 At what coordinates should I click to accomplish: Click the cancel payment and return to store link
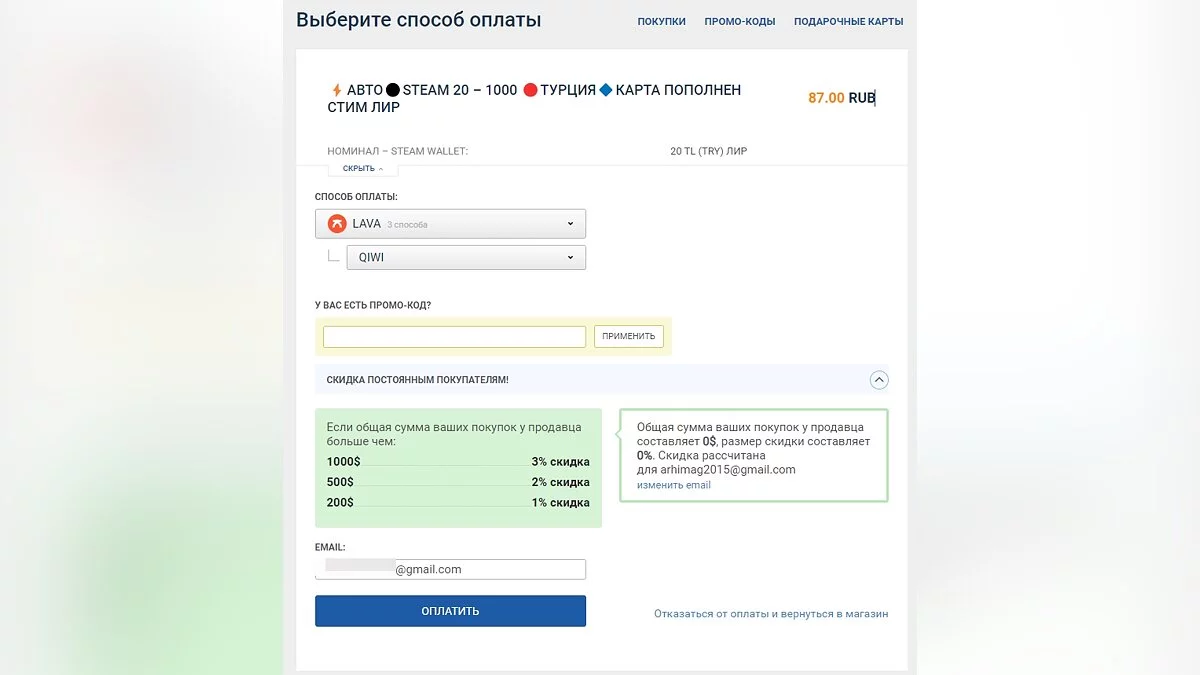(x=771, y=613)
